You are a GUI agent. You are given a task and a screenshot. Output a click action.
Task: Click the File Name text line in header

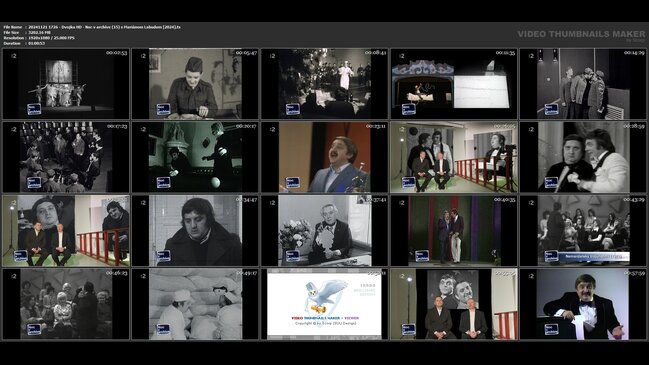pyautogui.click(x=92, y=27)
